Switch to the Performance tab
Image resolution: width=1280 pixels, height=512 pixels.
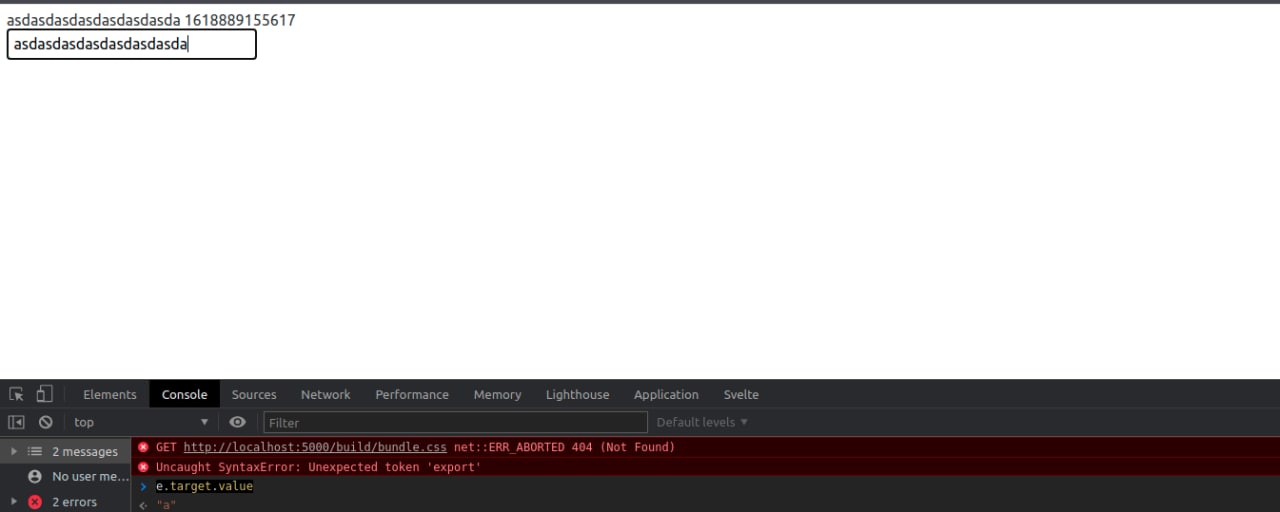[412, 394]
